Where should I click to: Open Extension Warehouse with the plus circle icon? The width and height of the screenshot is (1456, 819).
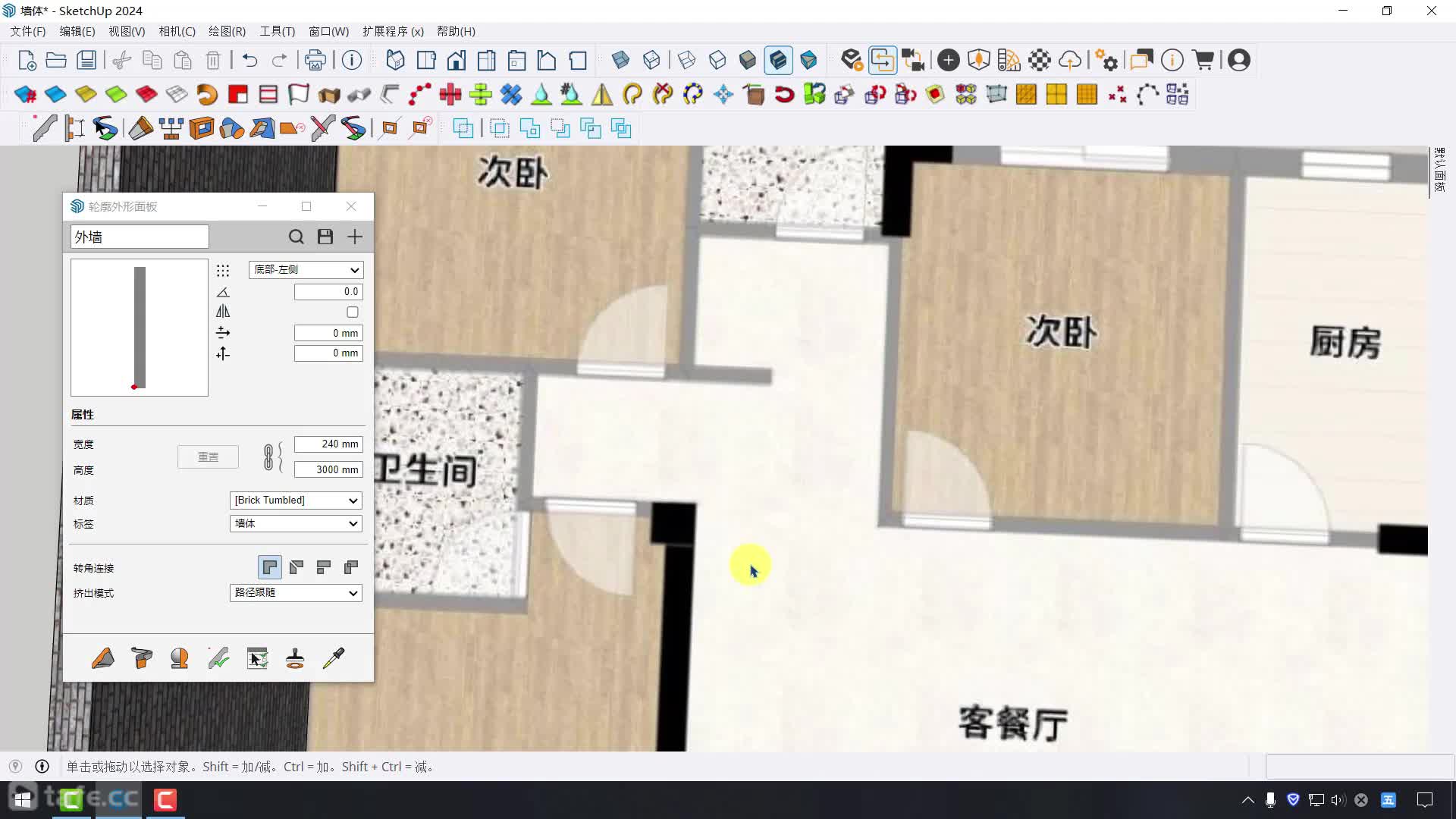[x=948, y=60]
